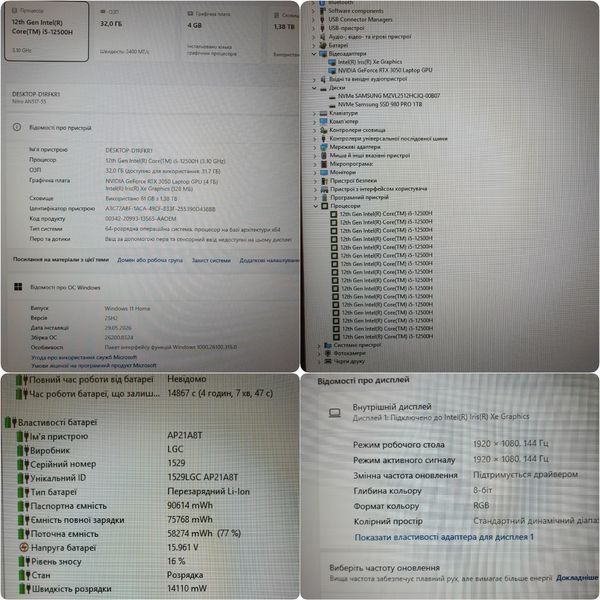Click the Клавіатури keyboard icon
This screenshot has width=600, height=600.
point(324,114)
